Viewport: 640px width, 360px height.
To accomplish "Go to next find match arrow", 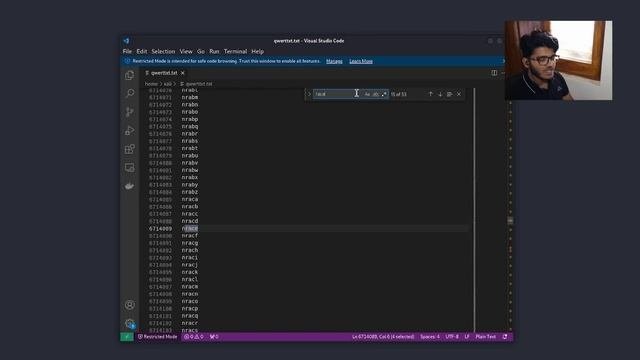I will tap(440, 94).
